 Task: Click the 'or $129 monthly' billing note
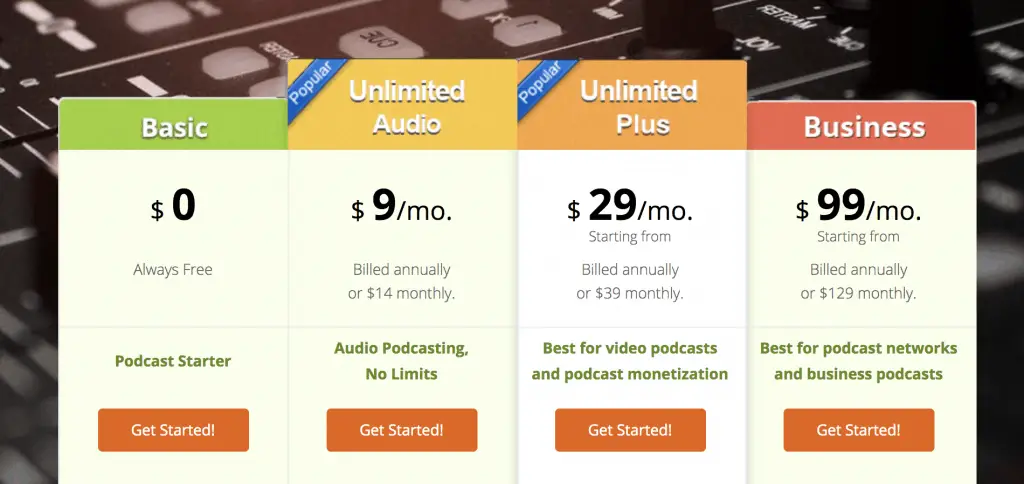click(859, 293)
